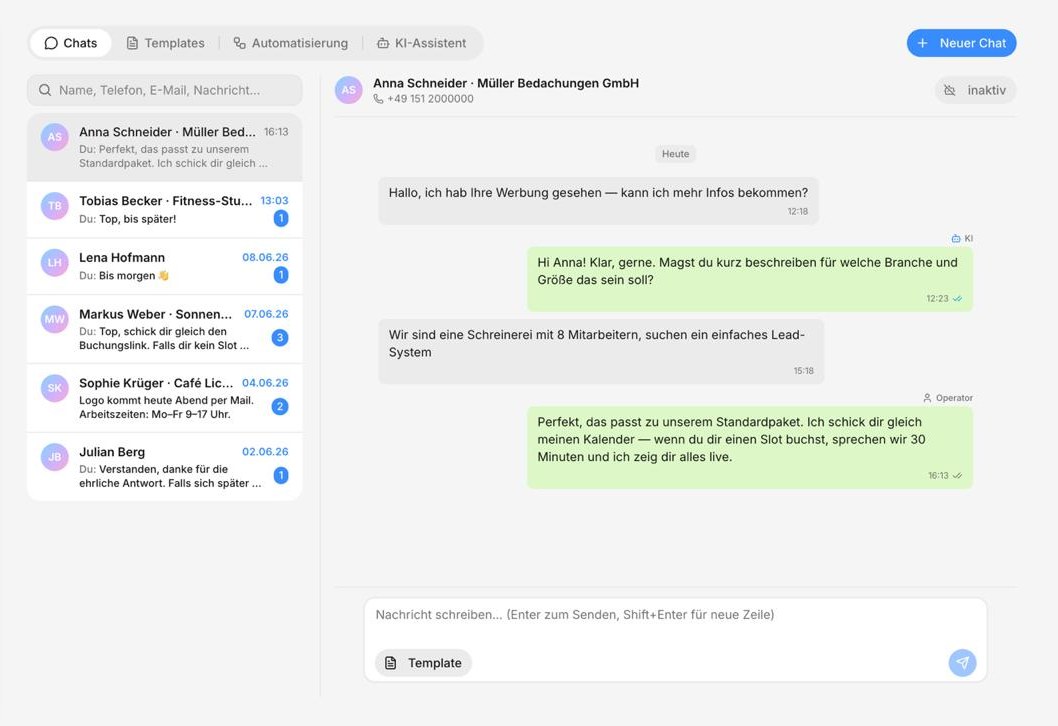Focus the contact search field
This screenshot has height=726, width=1058.
pyautogui.click(x=165, y=90)
